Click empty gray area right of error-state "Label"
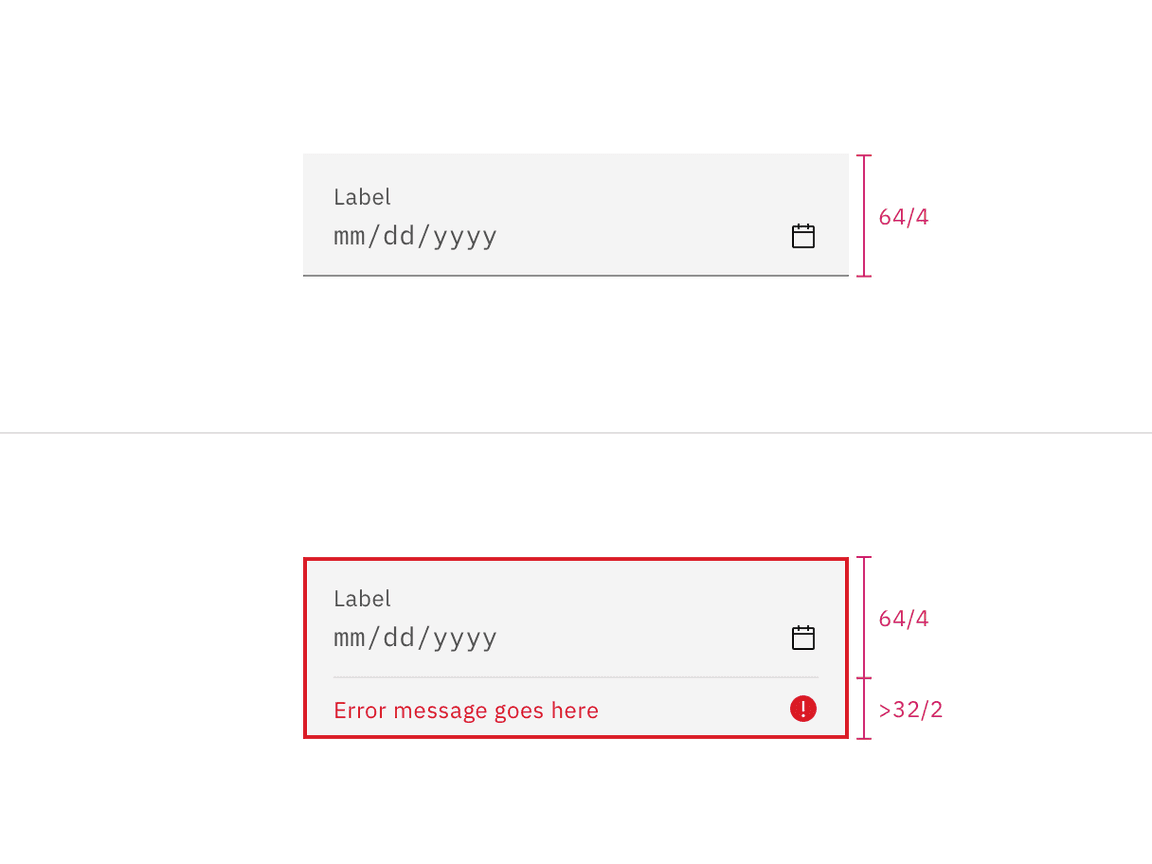This screenshot has height=864, width=1152. pos(600,599)
